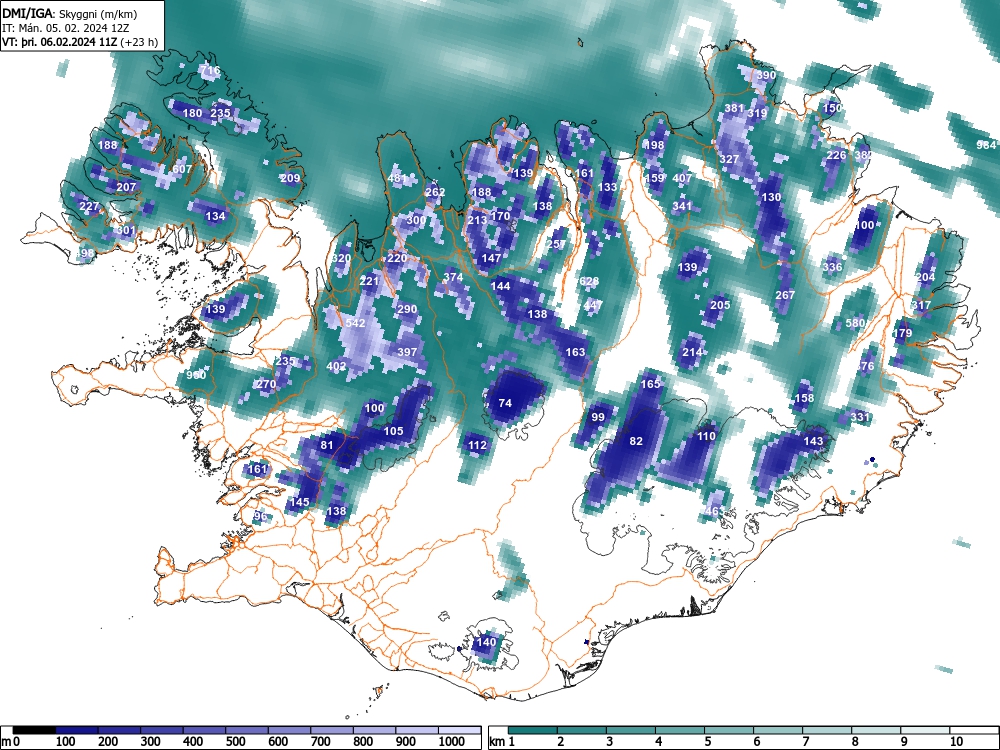The image size is (1000, 750).
Task: Click the visibility value 140 in the south
Action: click(x=487, y=642)
